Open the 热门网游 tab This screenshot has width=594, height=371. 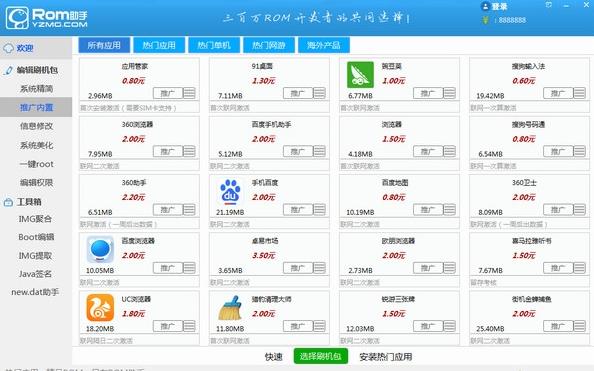(x=269, y=45)
